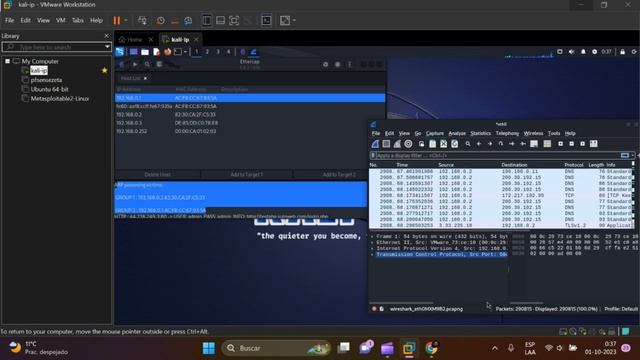Viewport: 640px width, 360px height.
Task: Enter VMware full screen mode
Action: (x=234, y=20)
